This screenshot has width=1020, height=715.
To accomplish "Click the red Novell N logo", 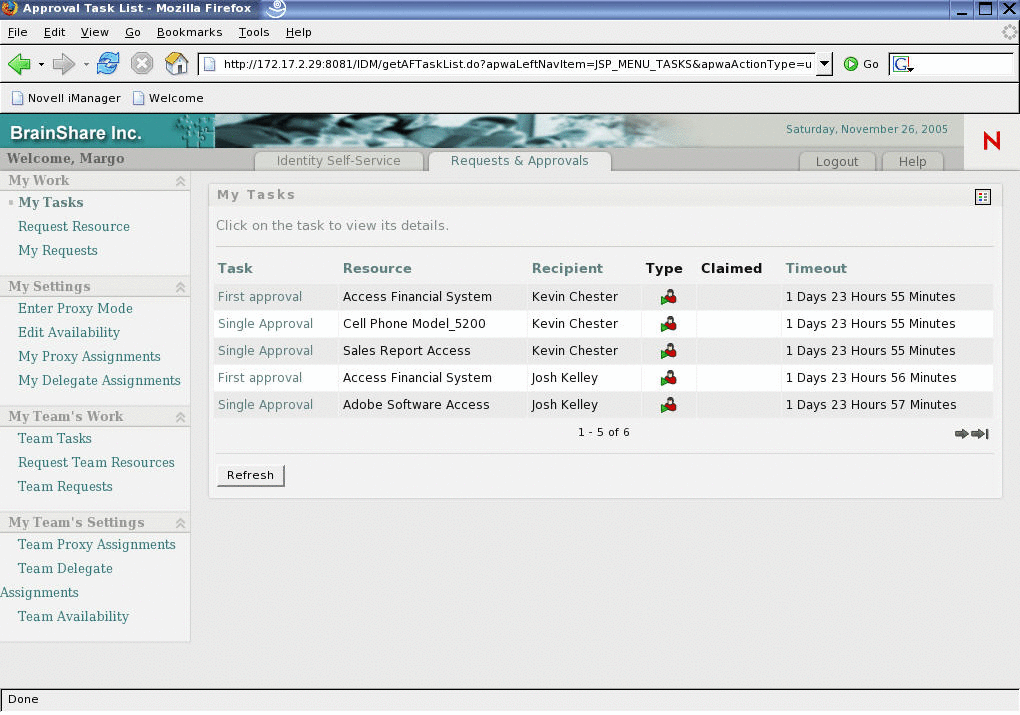I will tap(991, 141).
